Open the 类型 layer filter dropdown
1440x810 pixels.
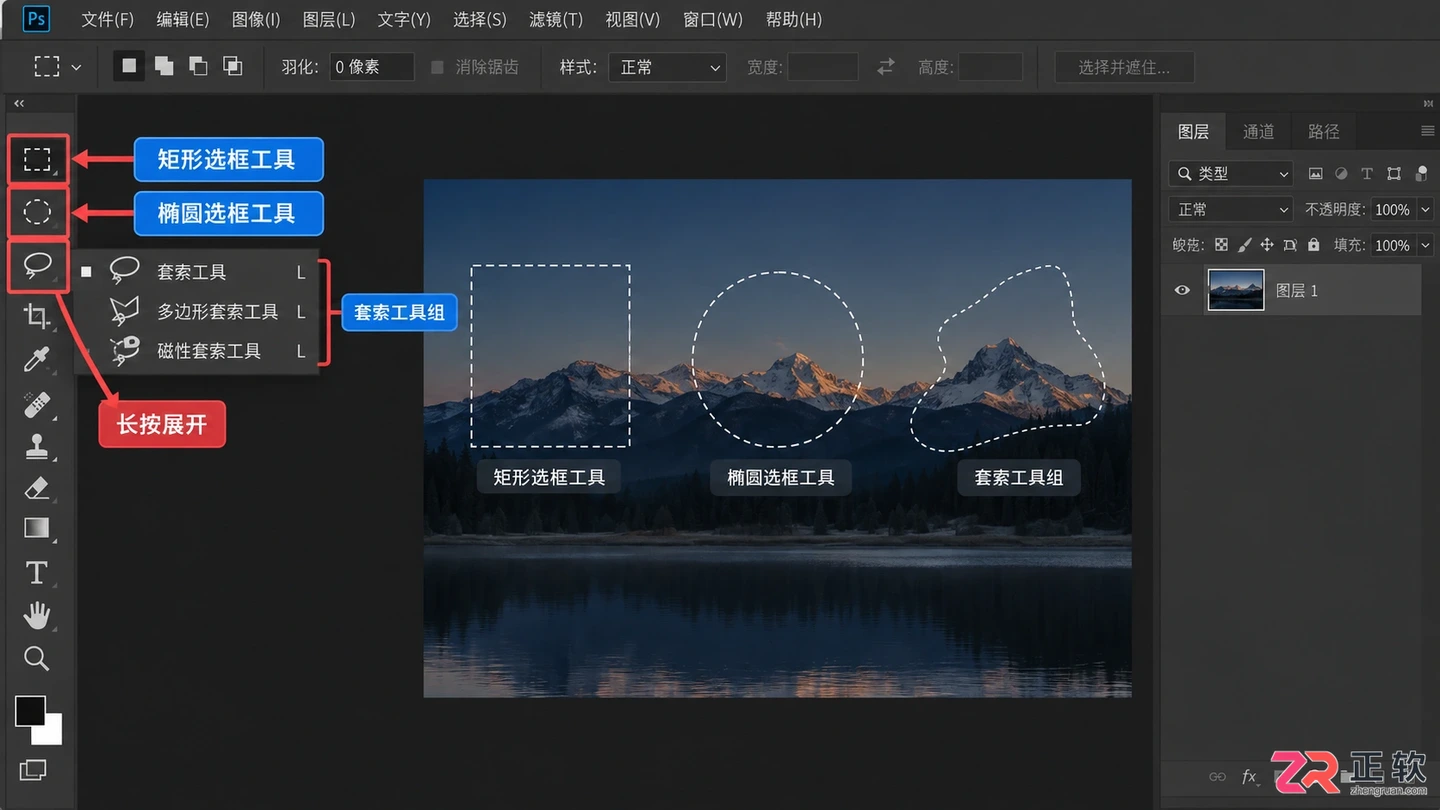click(1231, 174)
